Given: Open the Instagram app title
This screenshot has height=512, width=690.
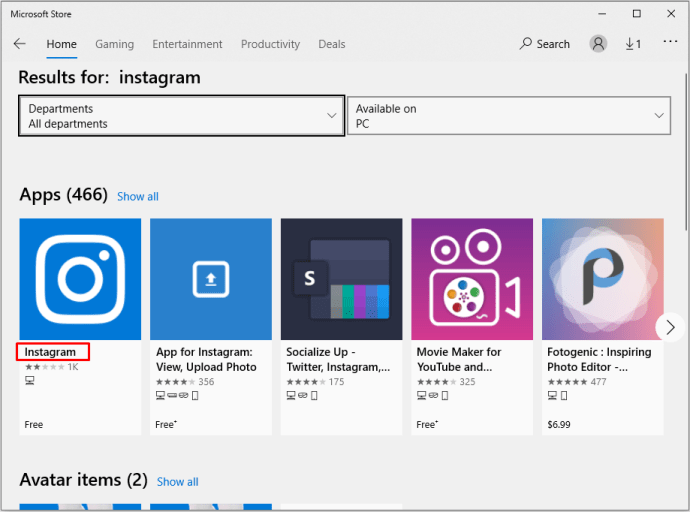Looking at the screenshot, I should coord(50,352).
